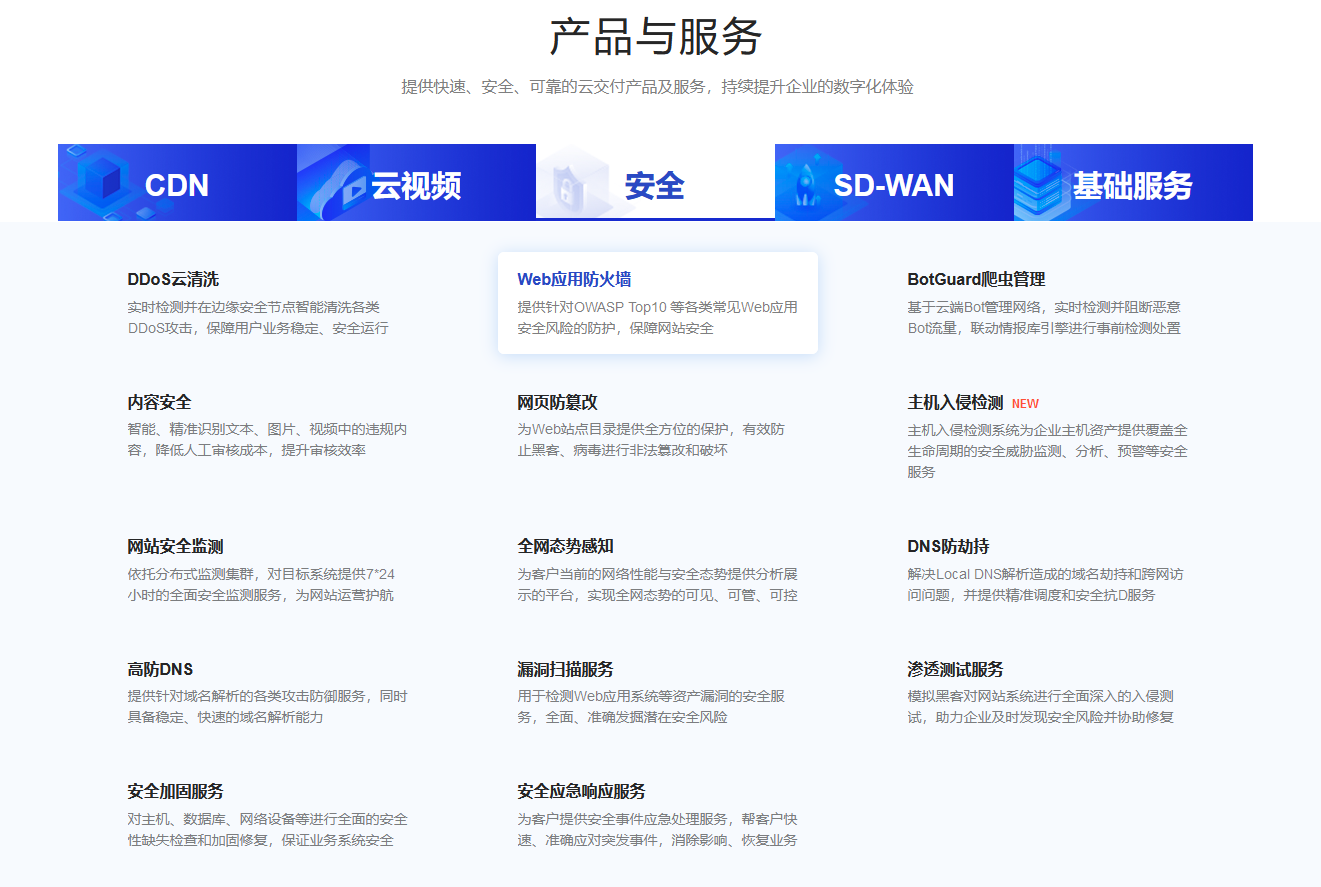Screen dimensions: 1321x887
Task: Open DNS防劫持 product link
Action: 948,546
